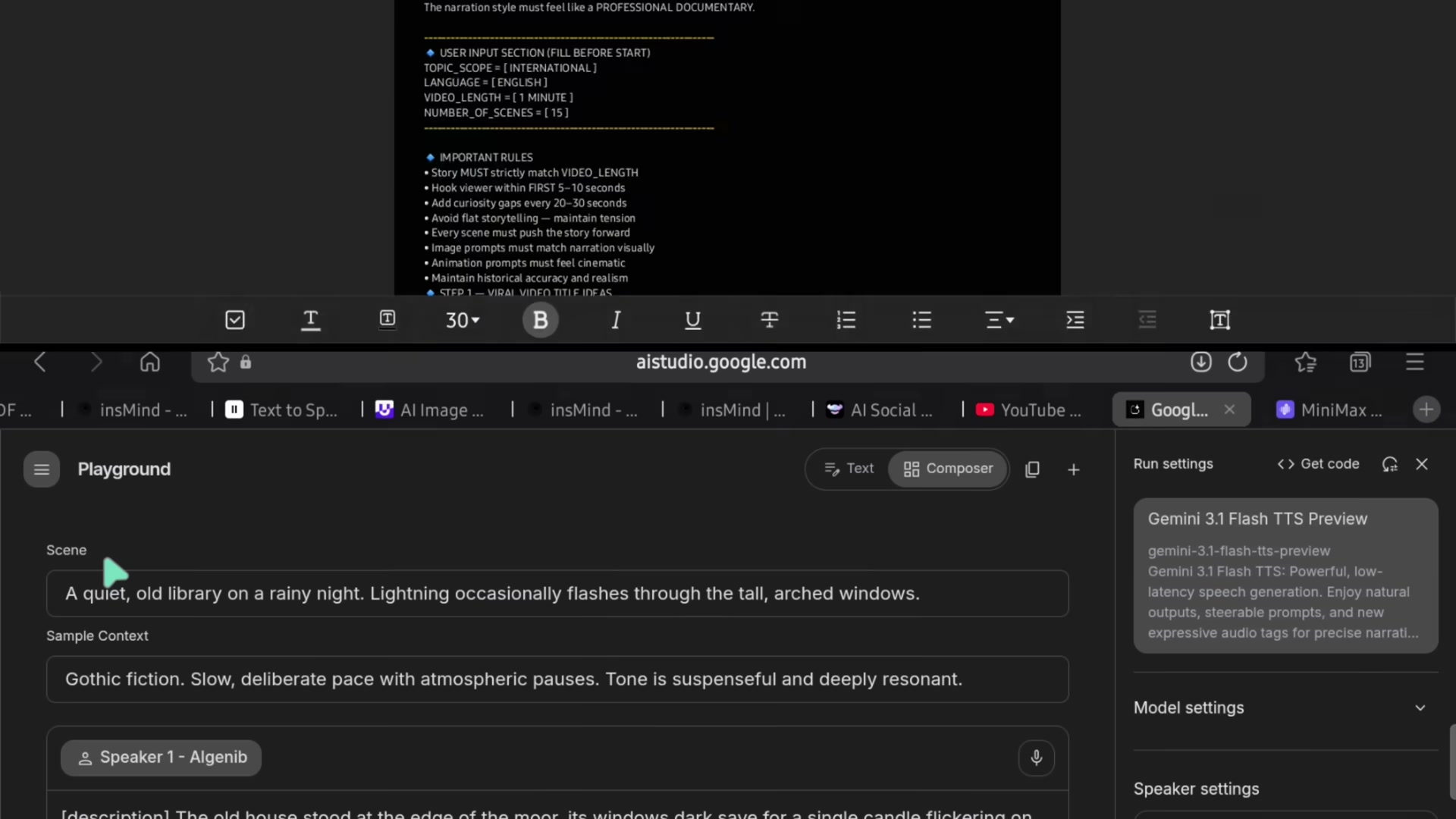Image resolution: width=1456 pixels, height=819 pixels.
Task: Add a new playground prompt
Action: click(x=1074, y=470)
